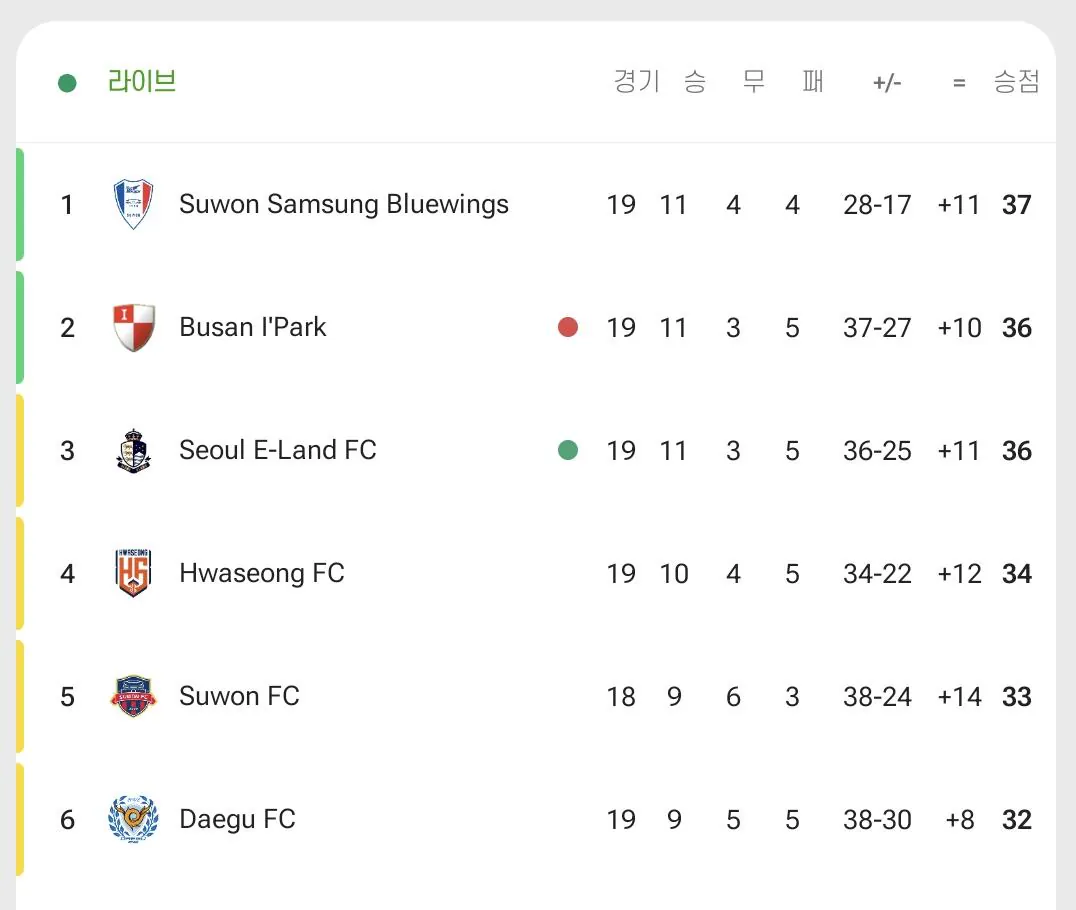Open the Hwaseong FC team link
This screenshot has width=1076, height=910.
pos(261,574)
